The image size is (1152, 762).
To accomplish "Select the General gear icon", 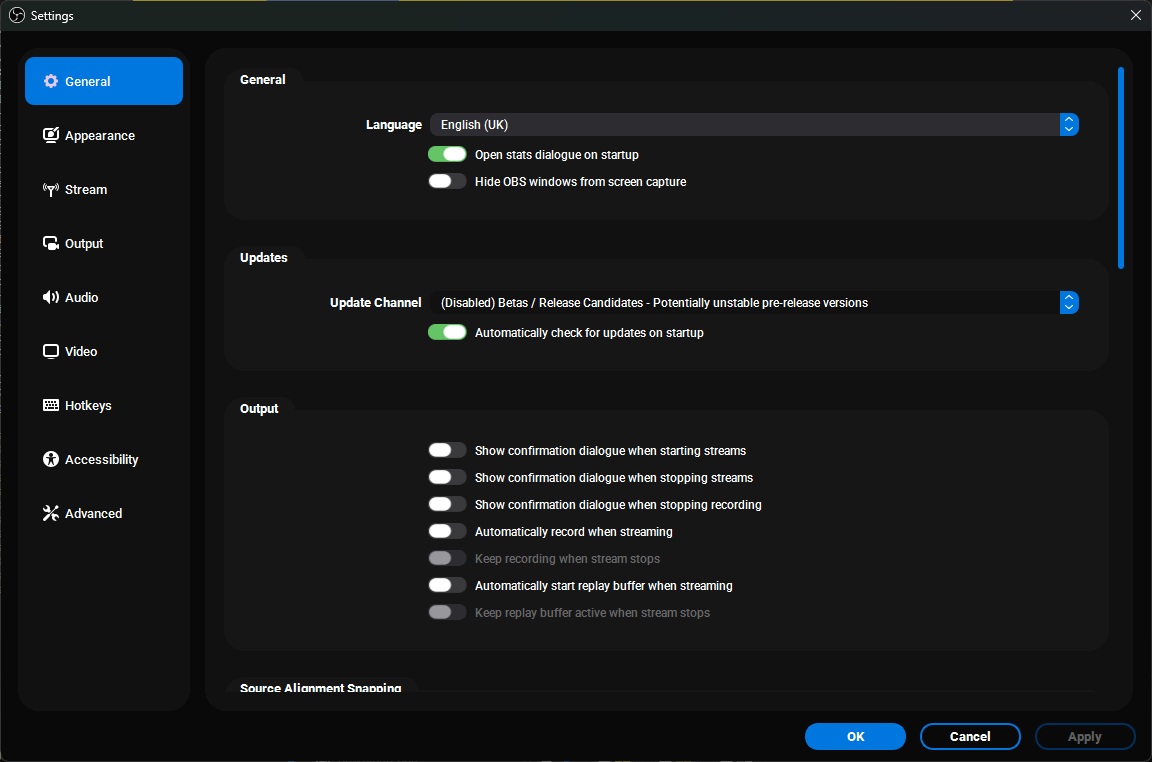I will (x=50, y=81).
